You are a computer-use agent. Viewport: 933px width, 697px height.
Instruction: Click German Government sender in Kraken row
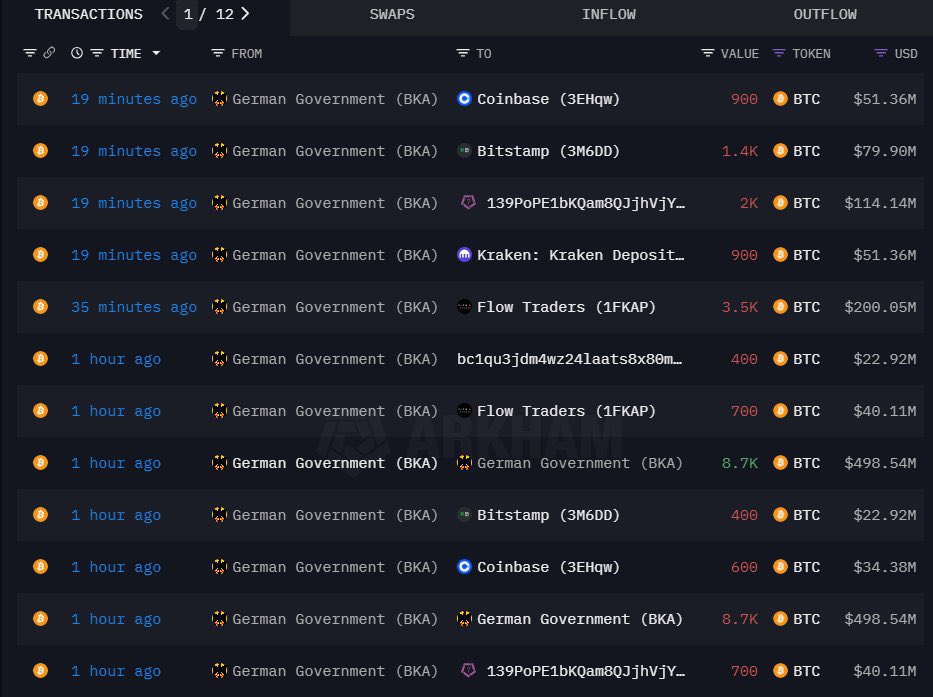coord(335,255)
